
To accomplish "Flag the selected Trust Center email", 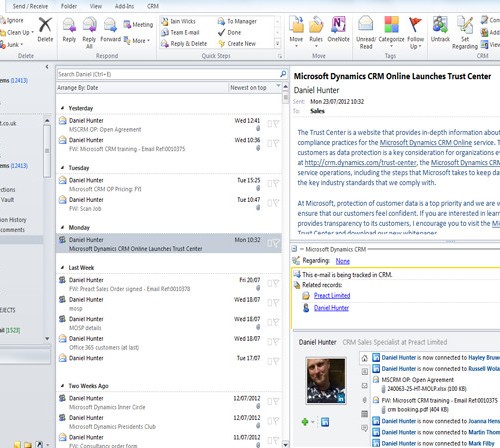I will 276,243.
